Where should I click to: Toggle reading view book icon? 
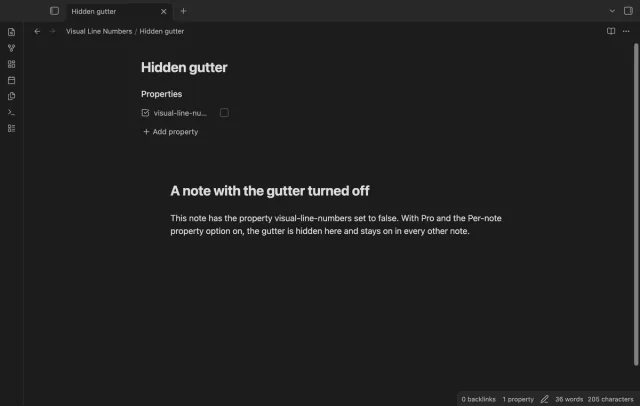[x=611, y=31]
